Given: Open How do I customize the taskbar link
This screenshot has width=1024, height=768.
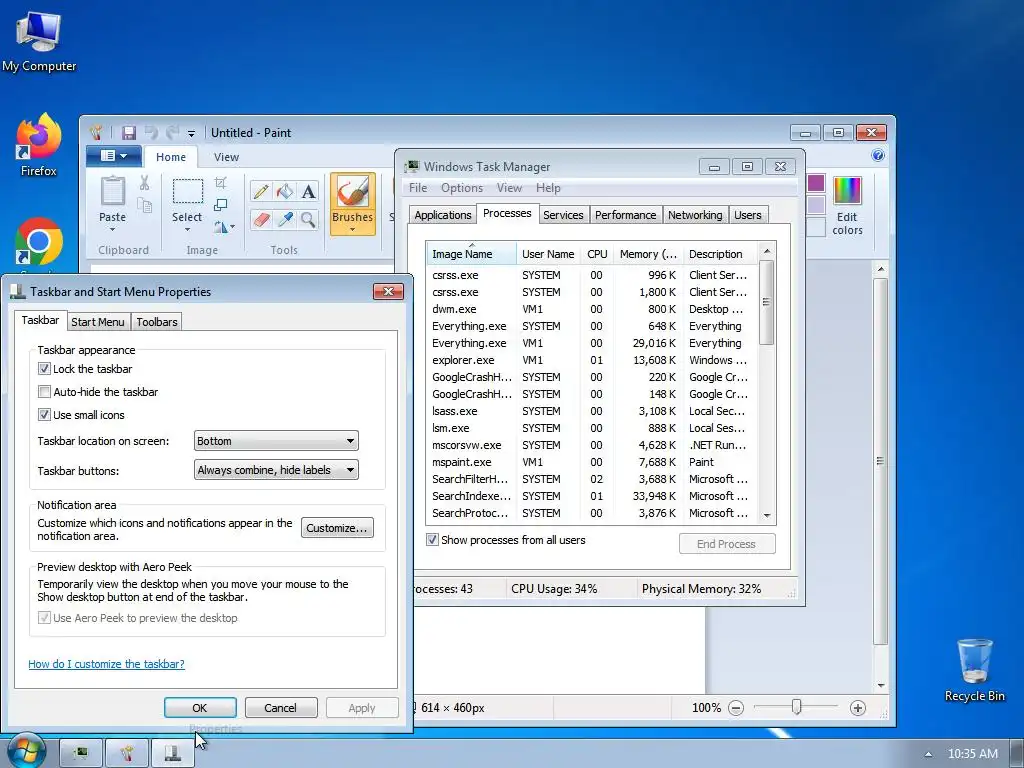Looking at the screenshot, I should coord(106,664).
